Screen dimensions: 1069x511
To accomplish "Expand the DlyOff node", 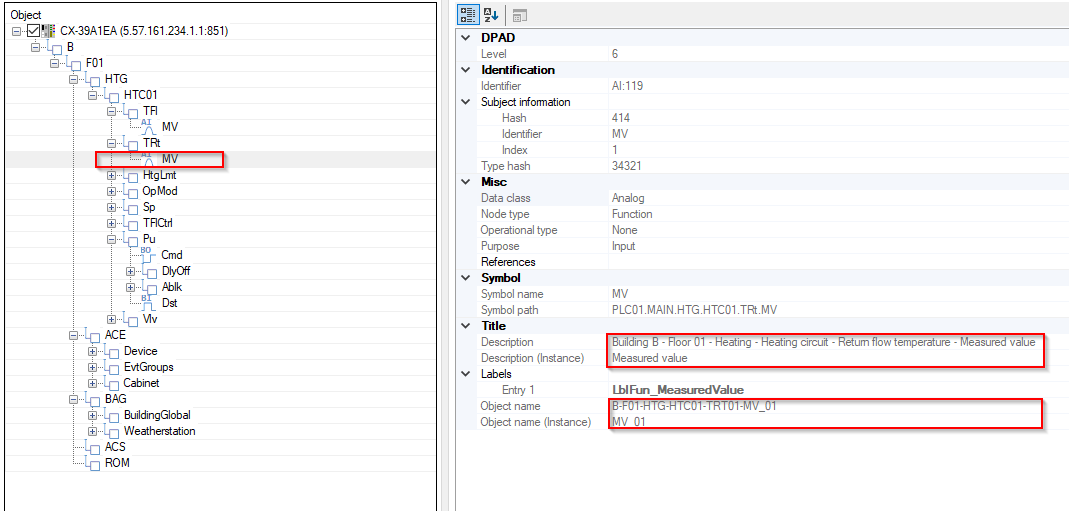I will pos(131,271).
